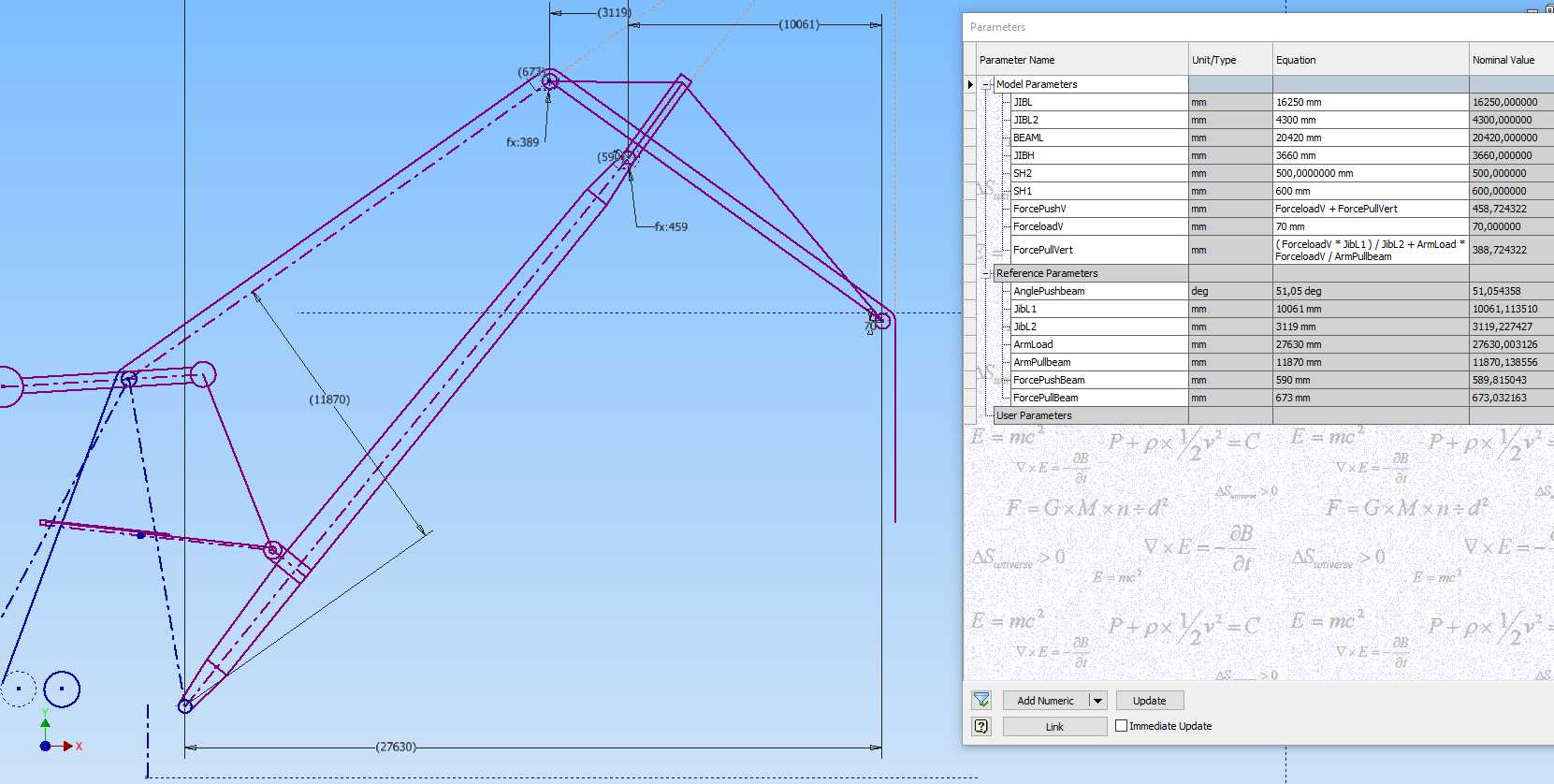Sort by the Parameter Name column header
This screenshot has height=784, width=1554.
1081,60
